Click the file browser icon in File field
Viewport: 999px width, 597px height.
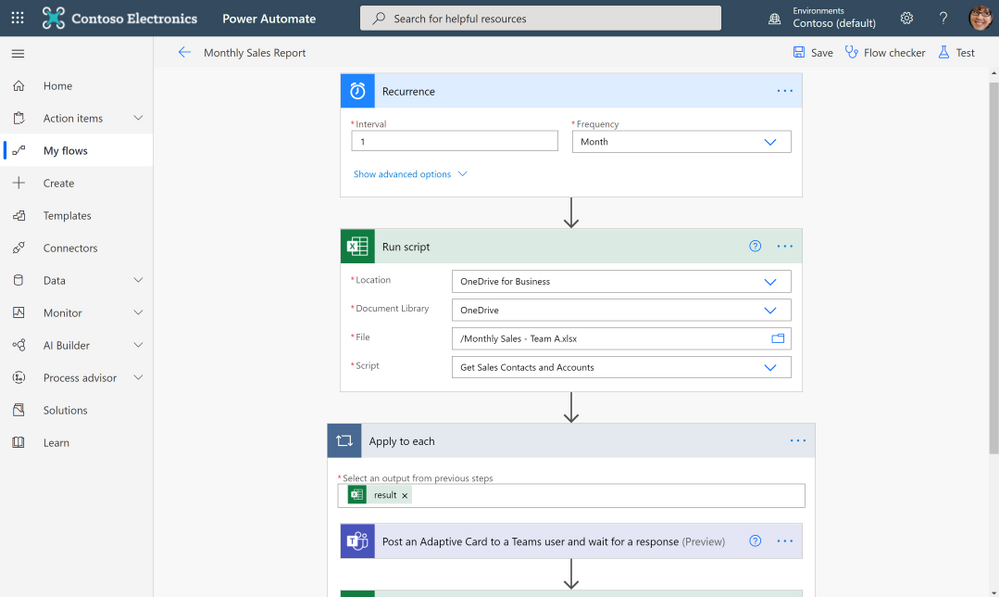point(777,338)
